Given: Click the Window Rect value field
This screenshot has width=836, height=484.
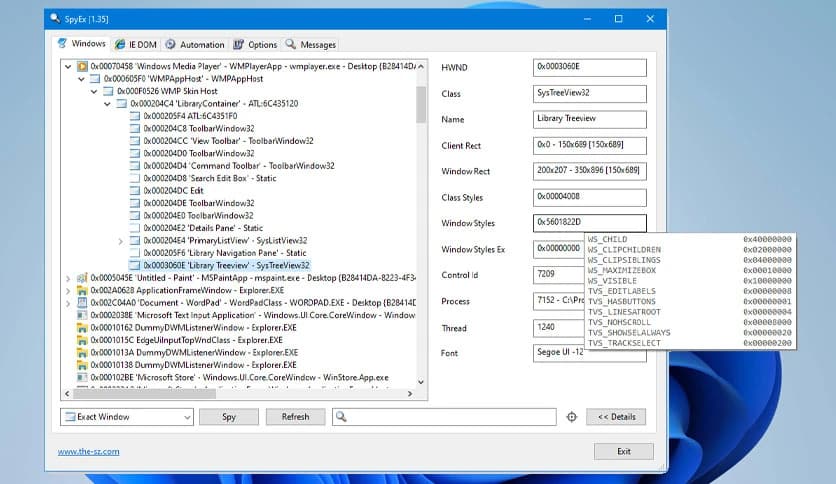Looking at the screenshot, I should point(590,171).
